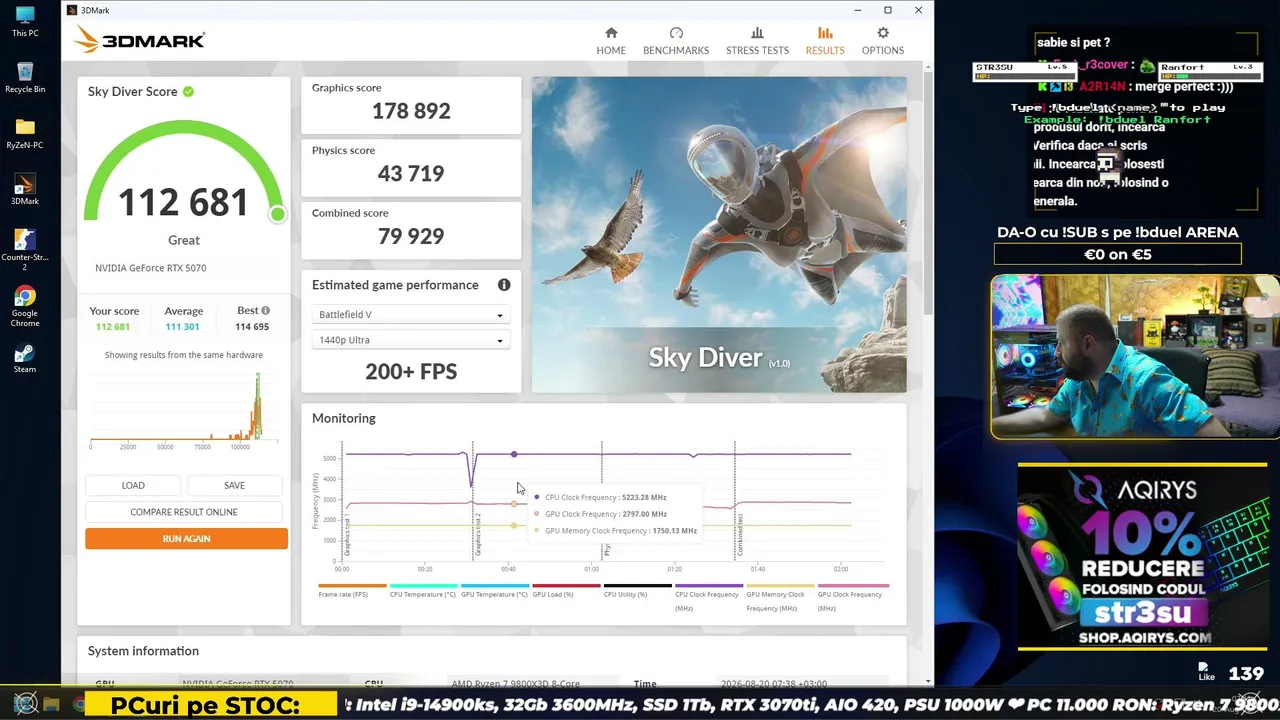
Task: Click the 3DMark logo in the header
Action: [140, 40]
